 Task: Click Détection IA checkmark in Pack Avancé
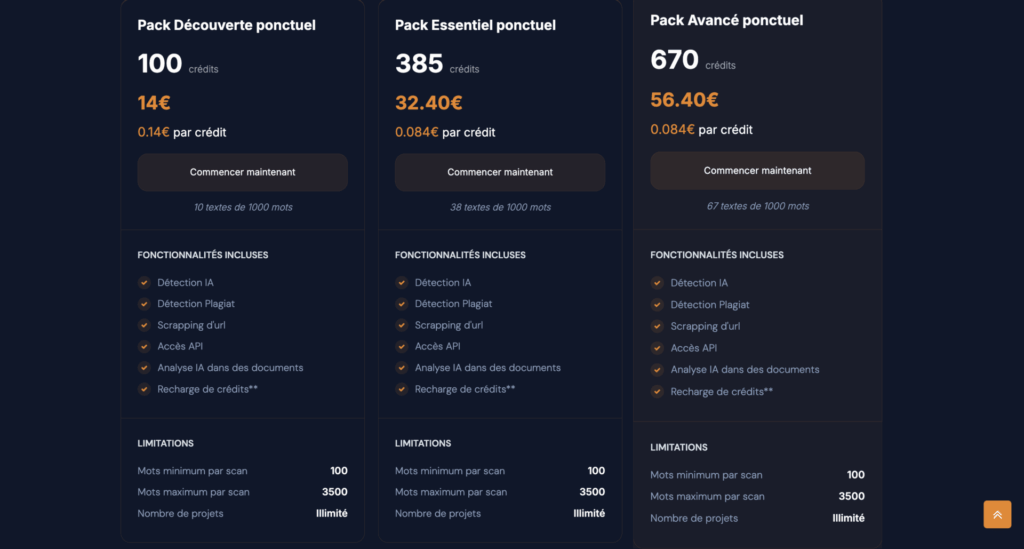tap(657, 283)
